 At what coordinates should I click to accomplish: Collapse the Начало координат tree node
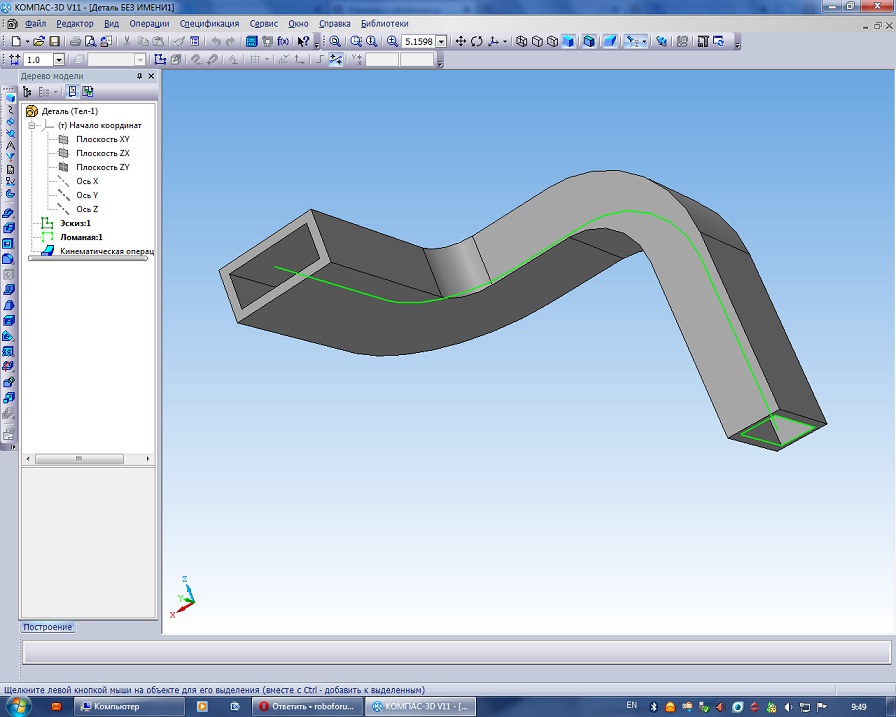(x=32, y=126)
